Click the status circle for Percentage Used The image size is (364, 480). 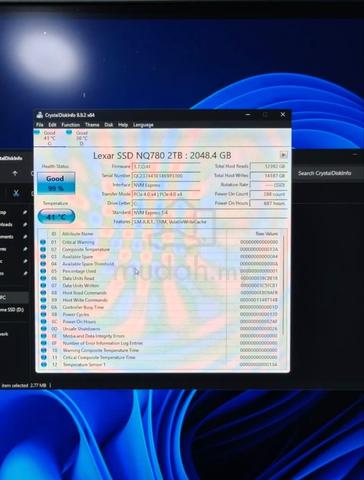pyautogui.click(x=43, y=271)
